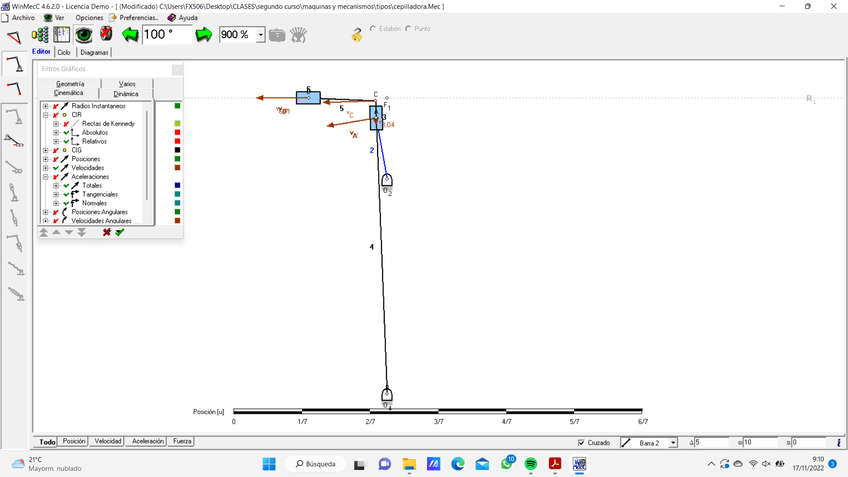The width and height of the screenshot is (848, 477).
Task: Toggle the Rectas de Kennedy visibility mark
Action: [x=66, y=124]
